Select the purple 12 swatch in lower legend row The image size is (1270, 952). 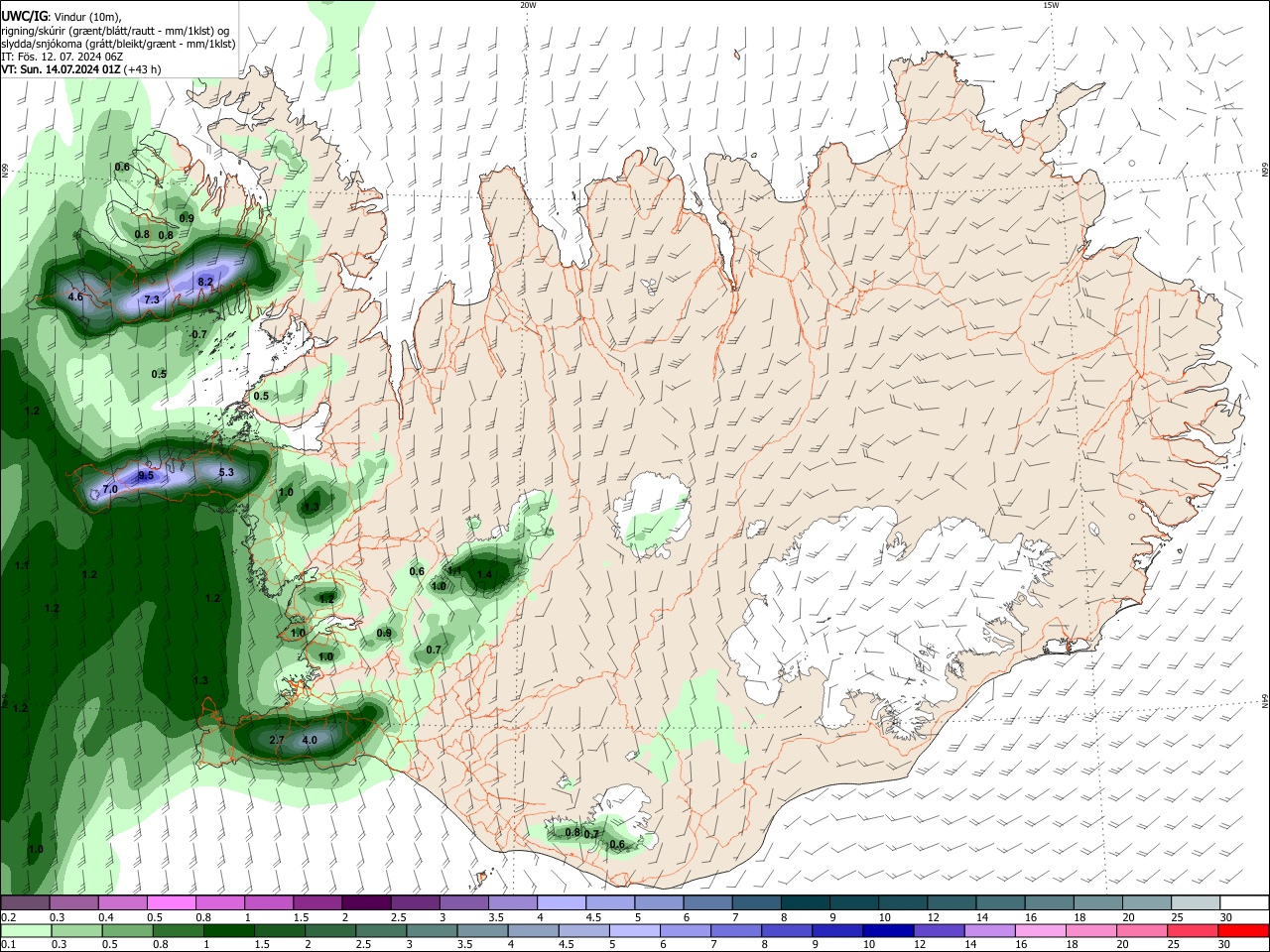[939, 930]
